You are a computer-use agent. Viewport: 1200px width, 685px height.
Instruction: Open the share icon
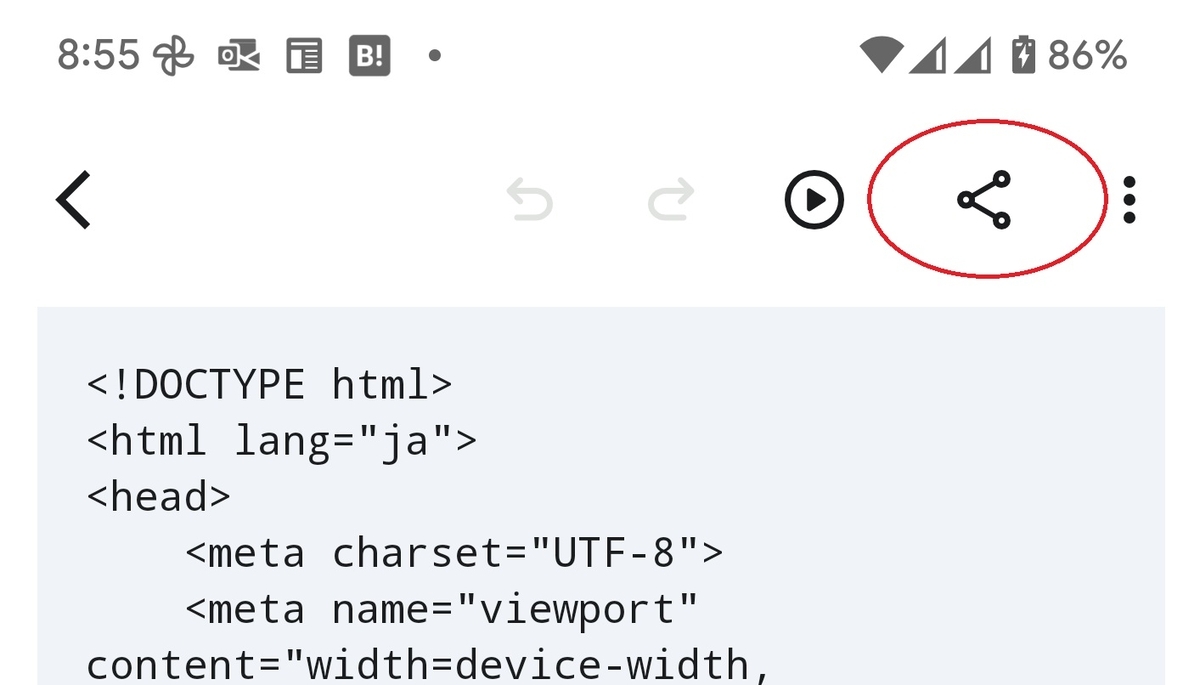pos(985,200)
